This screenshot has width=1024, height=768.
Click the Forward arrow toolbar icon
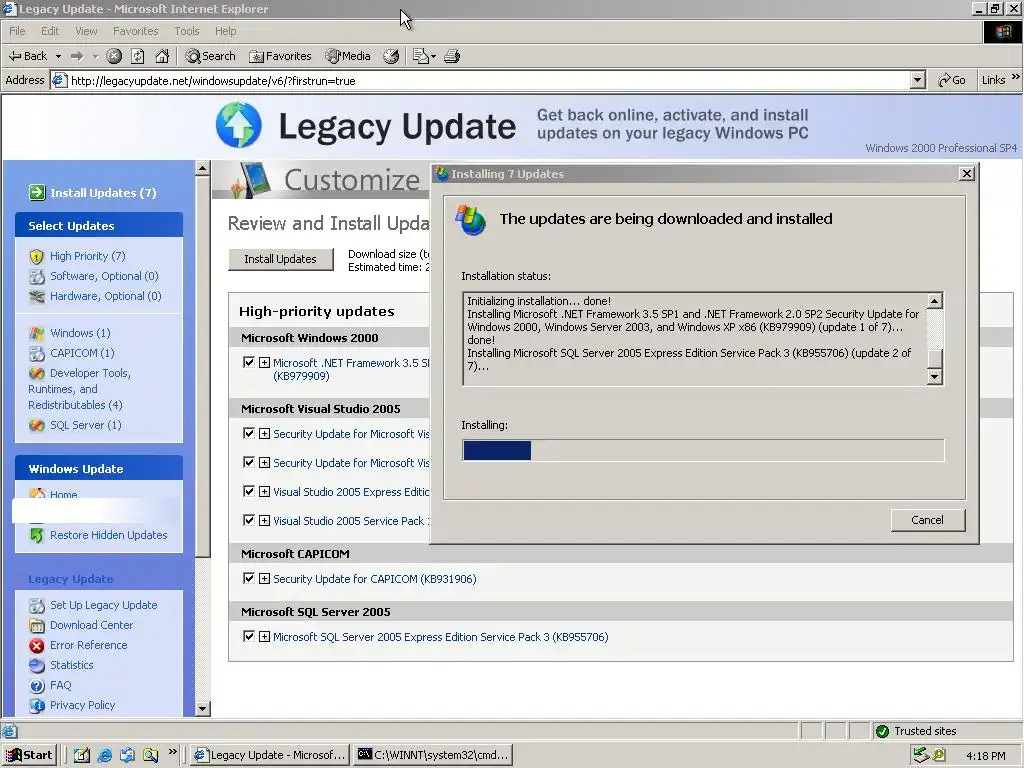coord(77,56)
